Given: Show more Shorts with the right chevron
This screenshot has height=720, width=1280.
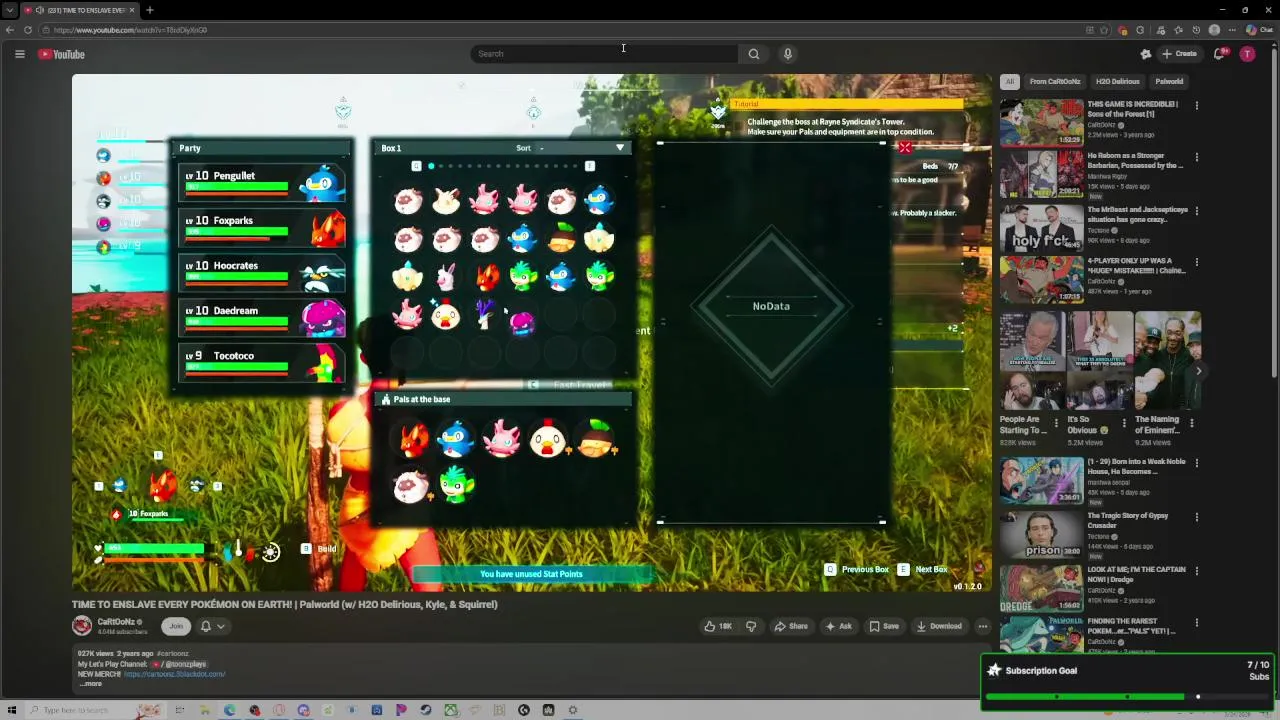Looking at the screenshot, I should [x=1198, y=371].
